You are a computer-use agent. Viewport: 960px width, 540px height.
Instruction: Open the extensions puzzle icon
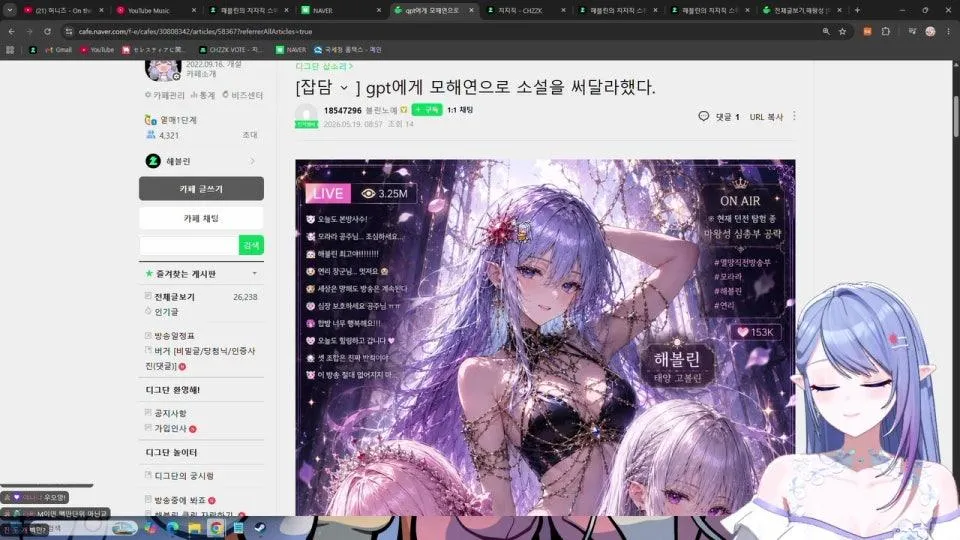885,31
